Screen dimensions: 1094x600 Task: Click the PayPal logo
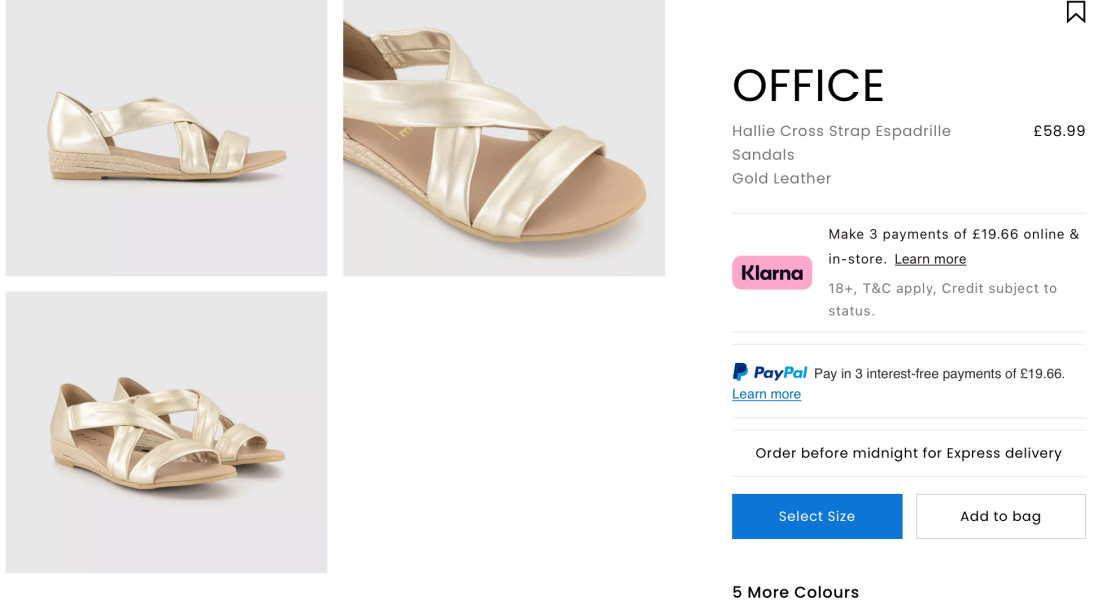(x=769, y=371)
